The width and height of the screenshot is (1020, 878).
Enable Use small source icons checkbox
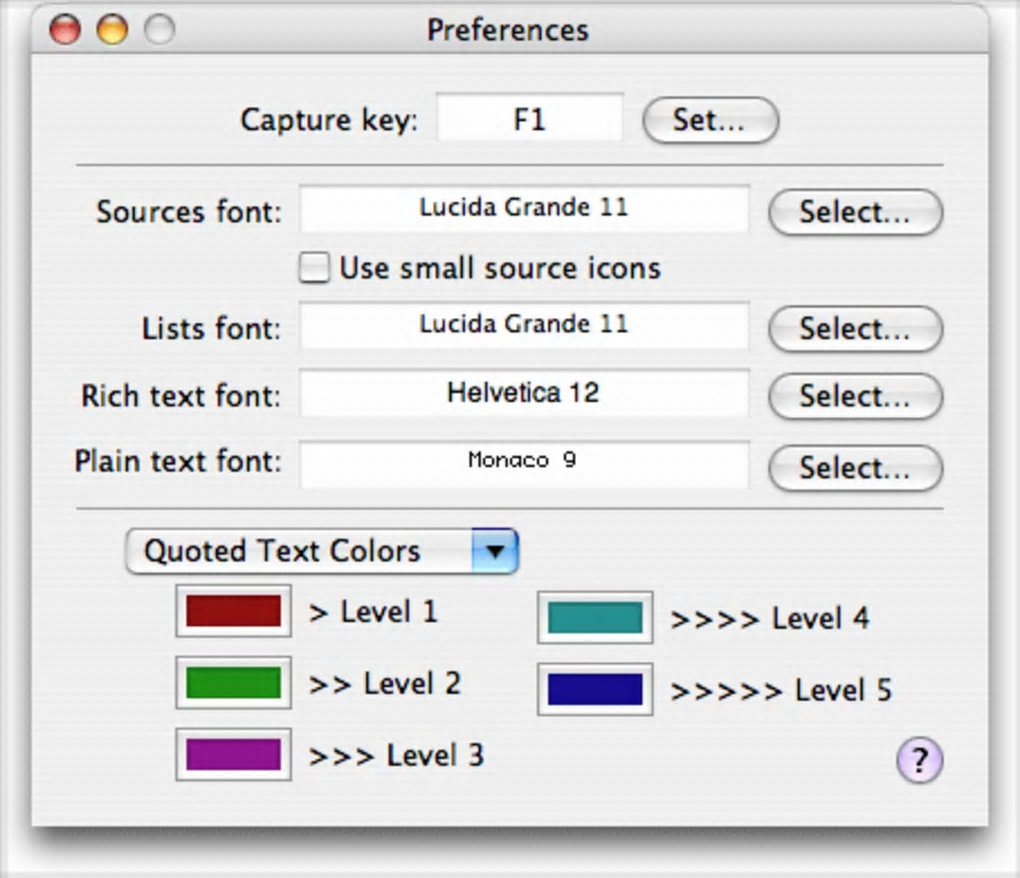[314, 269]
